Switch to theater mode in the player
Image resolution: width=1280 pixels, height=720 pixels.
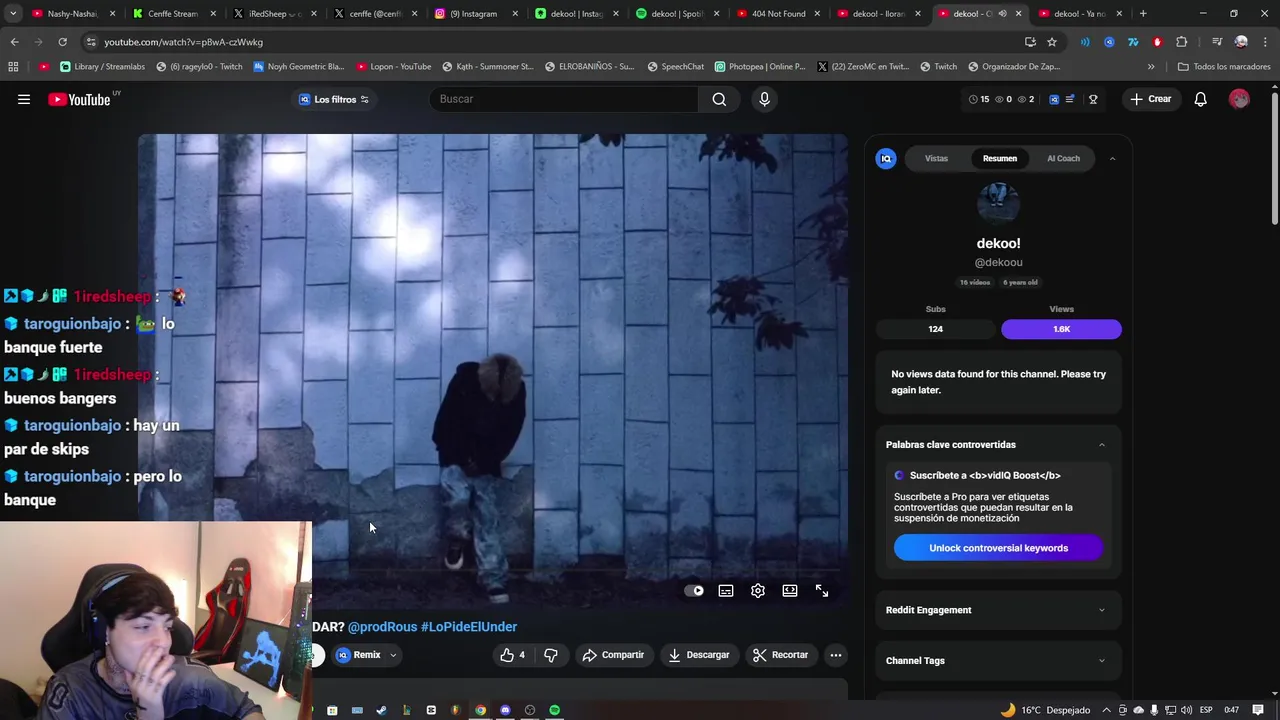(x=790, y=591)
